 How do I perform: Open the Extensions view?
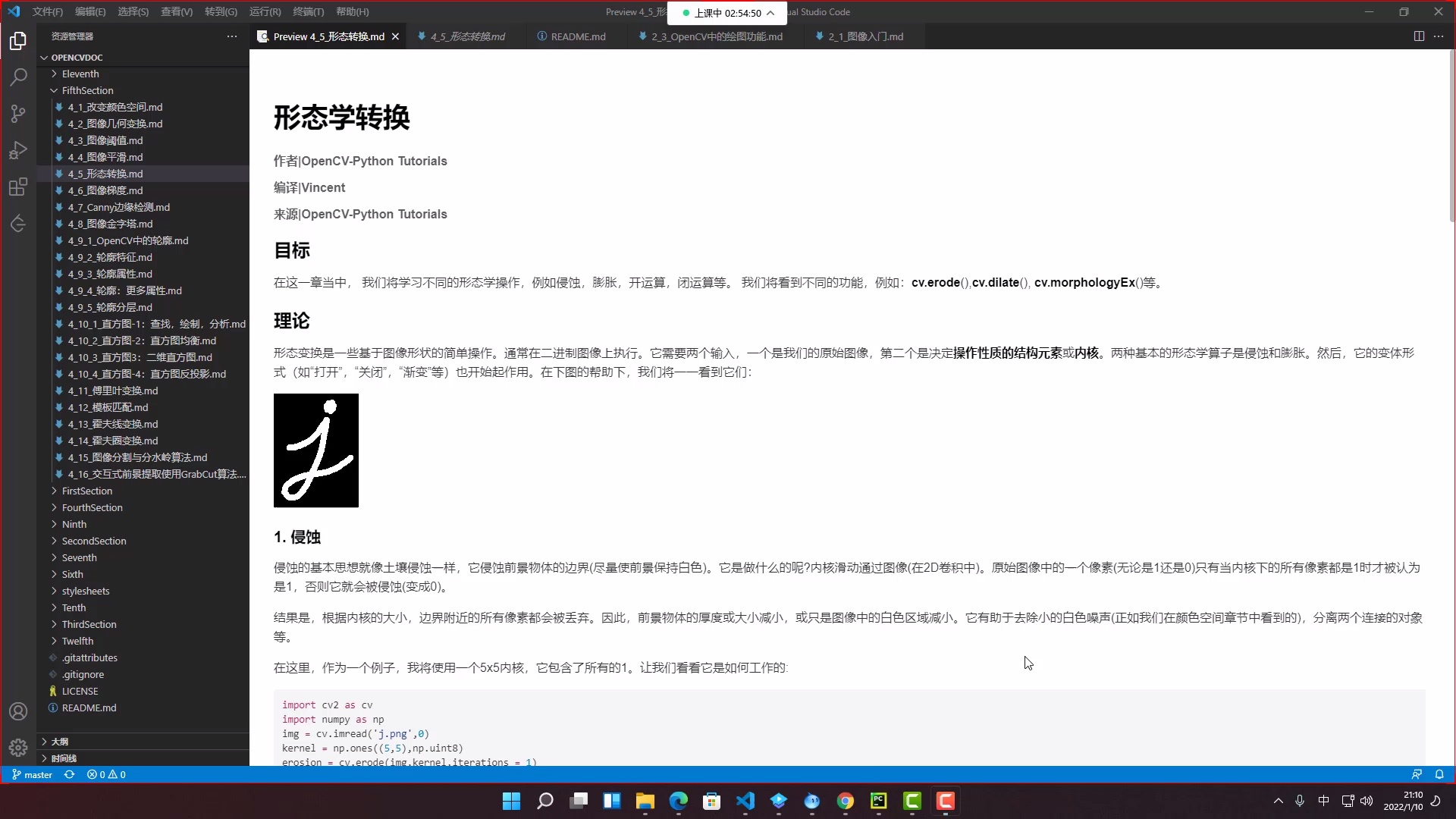point(18,186)
